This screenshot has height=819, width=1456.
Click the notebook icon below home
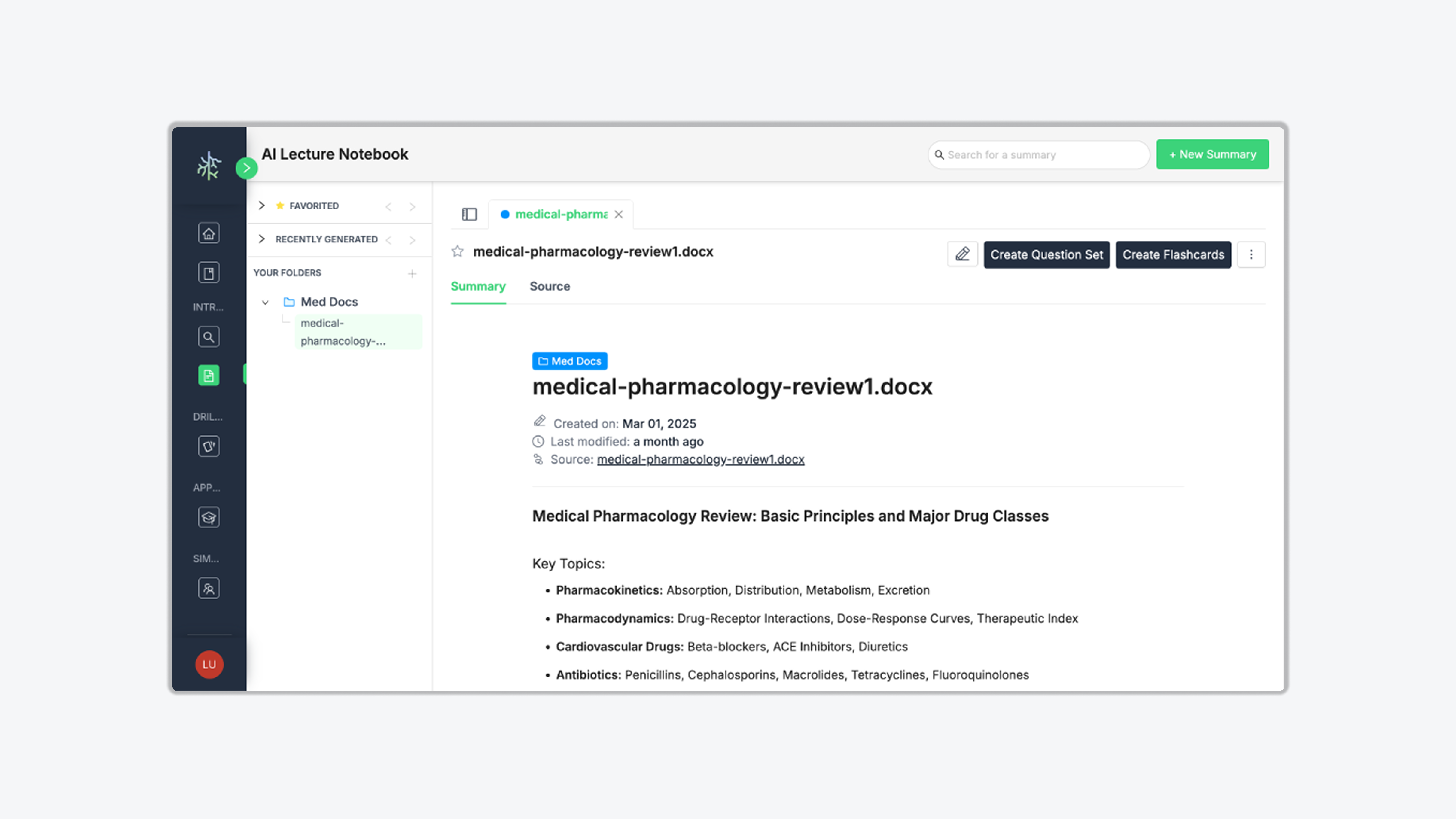tap(209, 273)
